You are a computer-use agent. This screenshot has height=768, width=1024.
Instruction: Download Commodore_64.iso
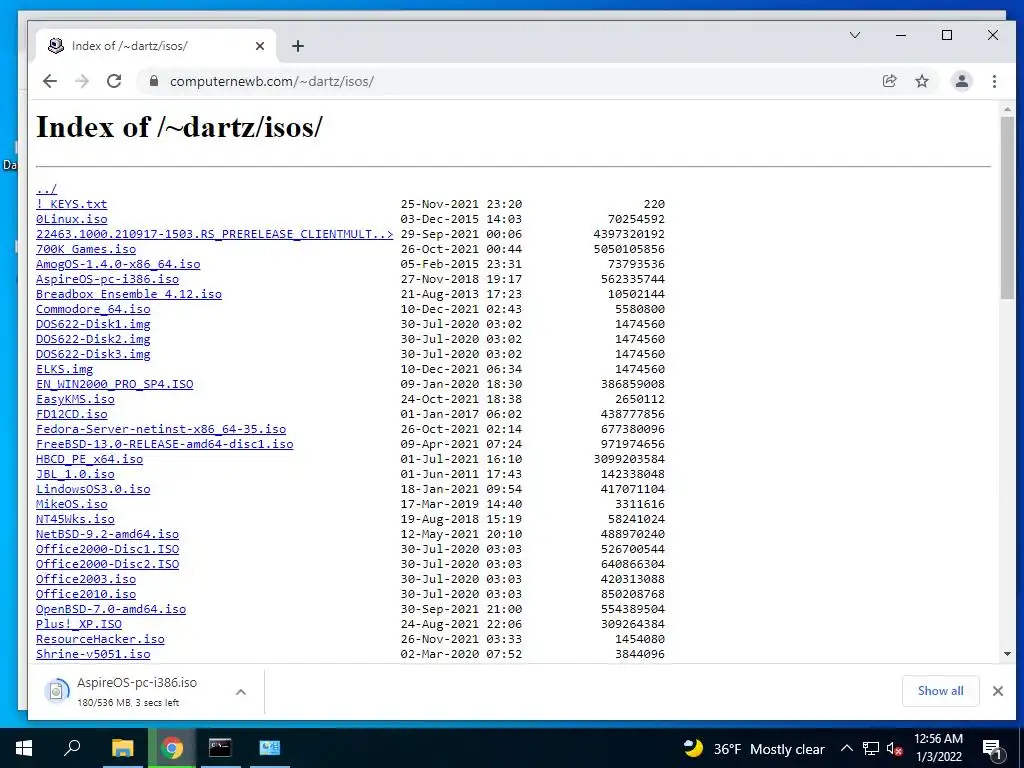coord(93,310)
